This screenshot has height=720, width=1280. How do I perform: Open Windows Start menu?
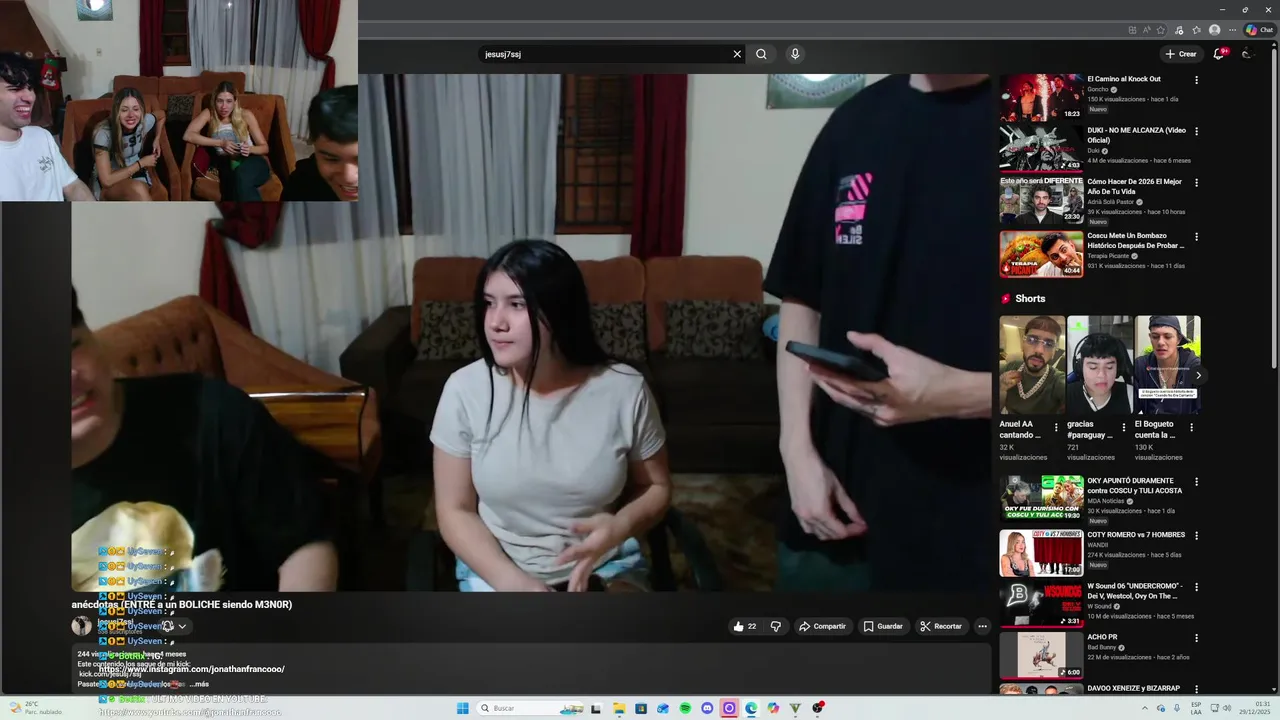point(463,708)
